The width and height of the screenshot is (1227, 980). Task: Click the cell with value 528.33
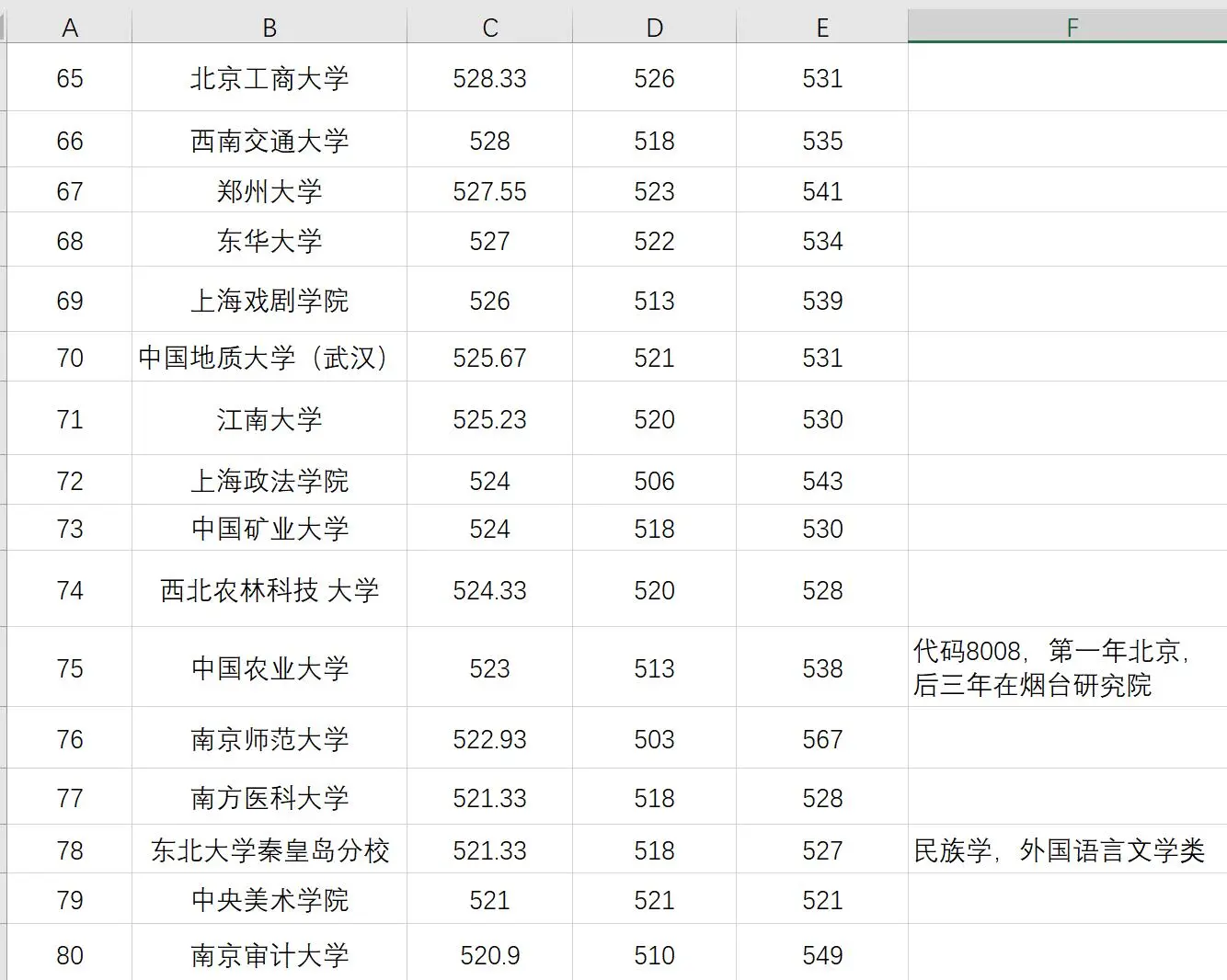point(488,78)
